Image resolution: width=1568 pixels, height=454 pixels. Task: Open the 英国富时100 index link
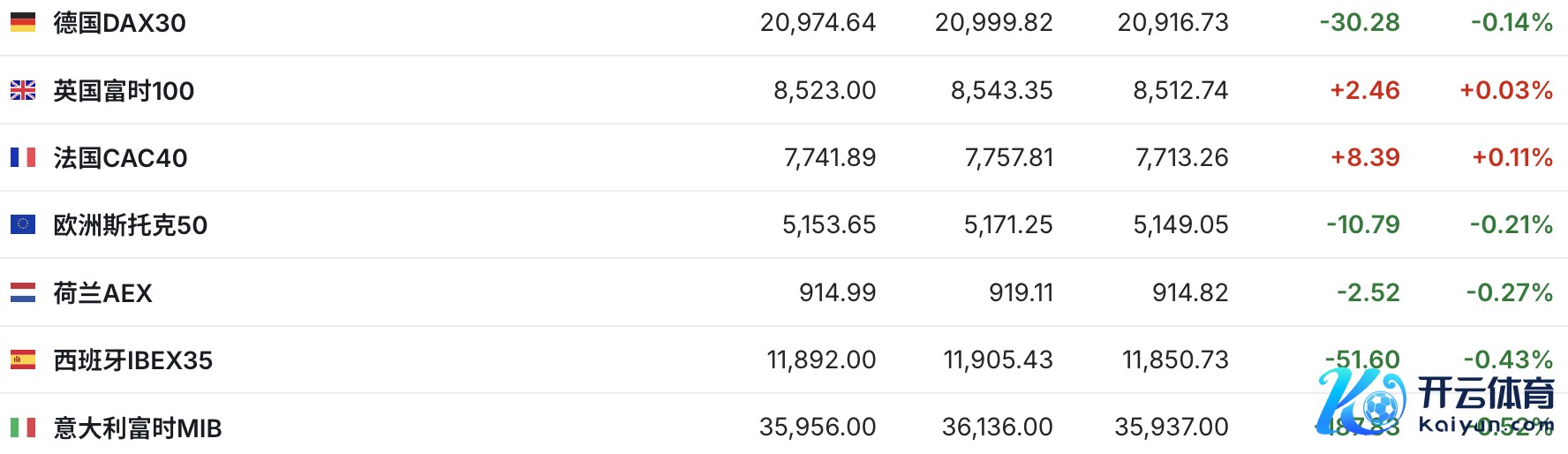[x=124, y=90]
